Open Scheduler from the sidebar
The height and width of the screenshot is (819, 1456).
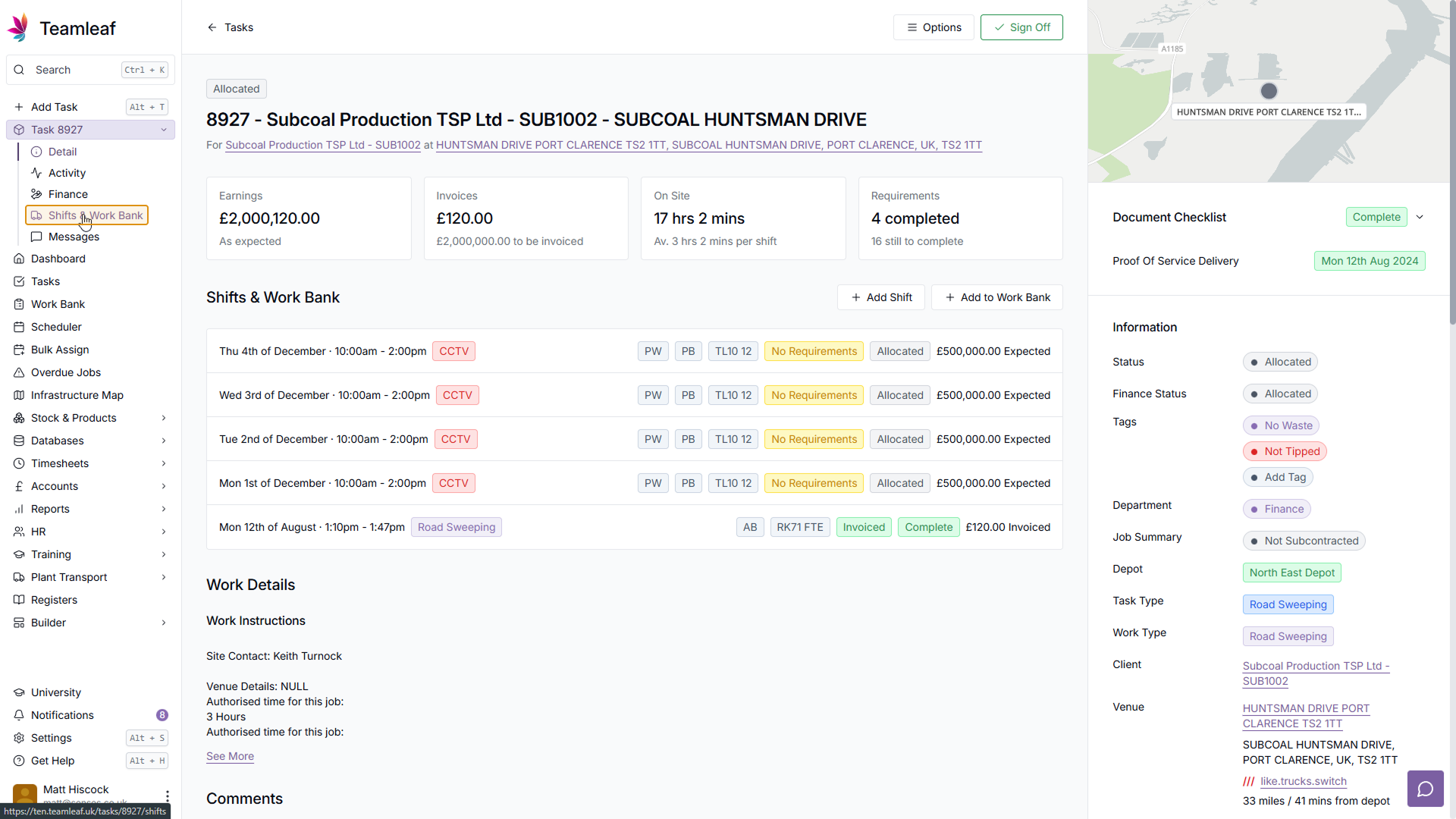tap(56, 327)
